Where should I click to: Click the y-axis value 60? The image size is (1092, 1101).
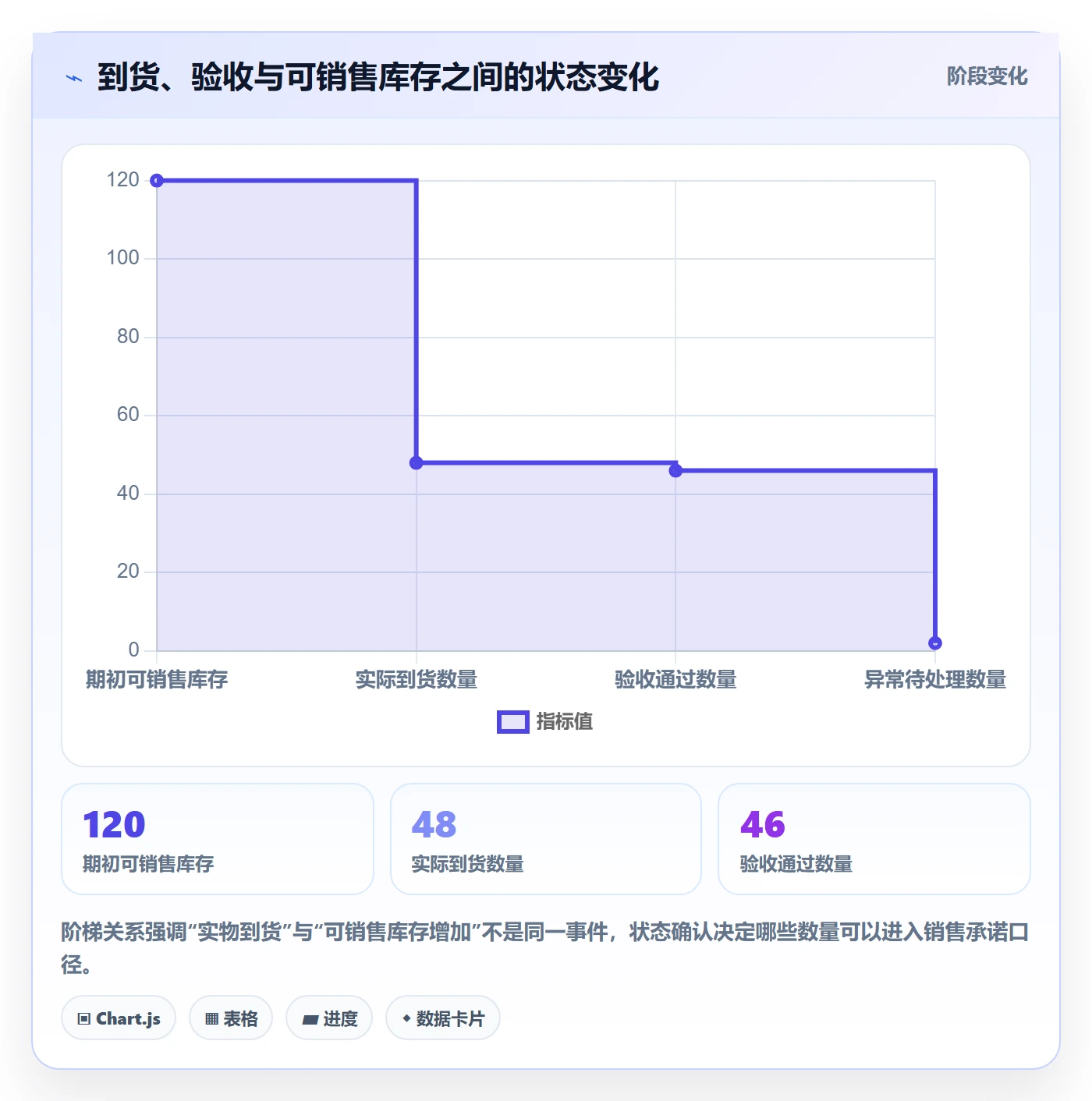[128, 415]
